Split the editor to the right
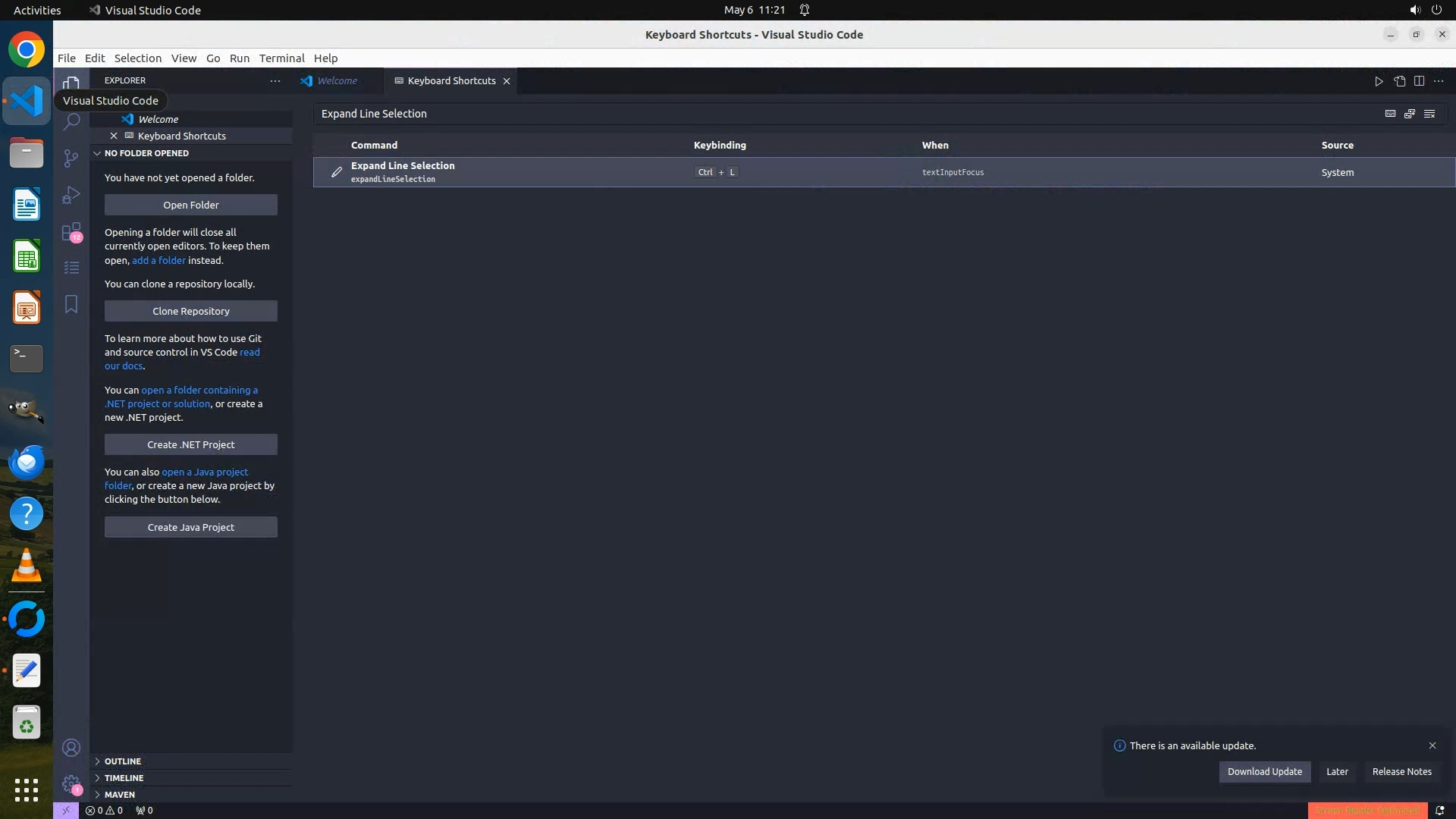Image resolution: width=1456 pixels, height=819 pixels. click(1419, 81)
